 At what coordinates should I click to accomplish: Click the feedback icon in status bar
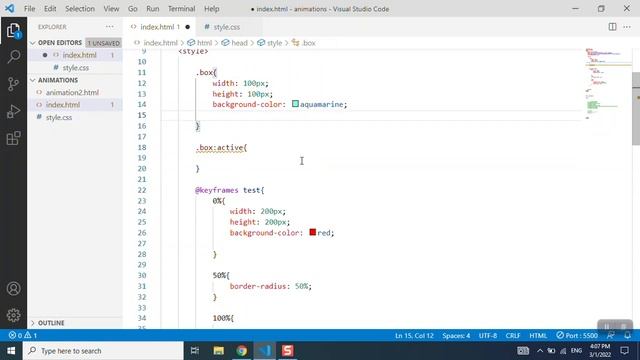coord(611,335)
